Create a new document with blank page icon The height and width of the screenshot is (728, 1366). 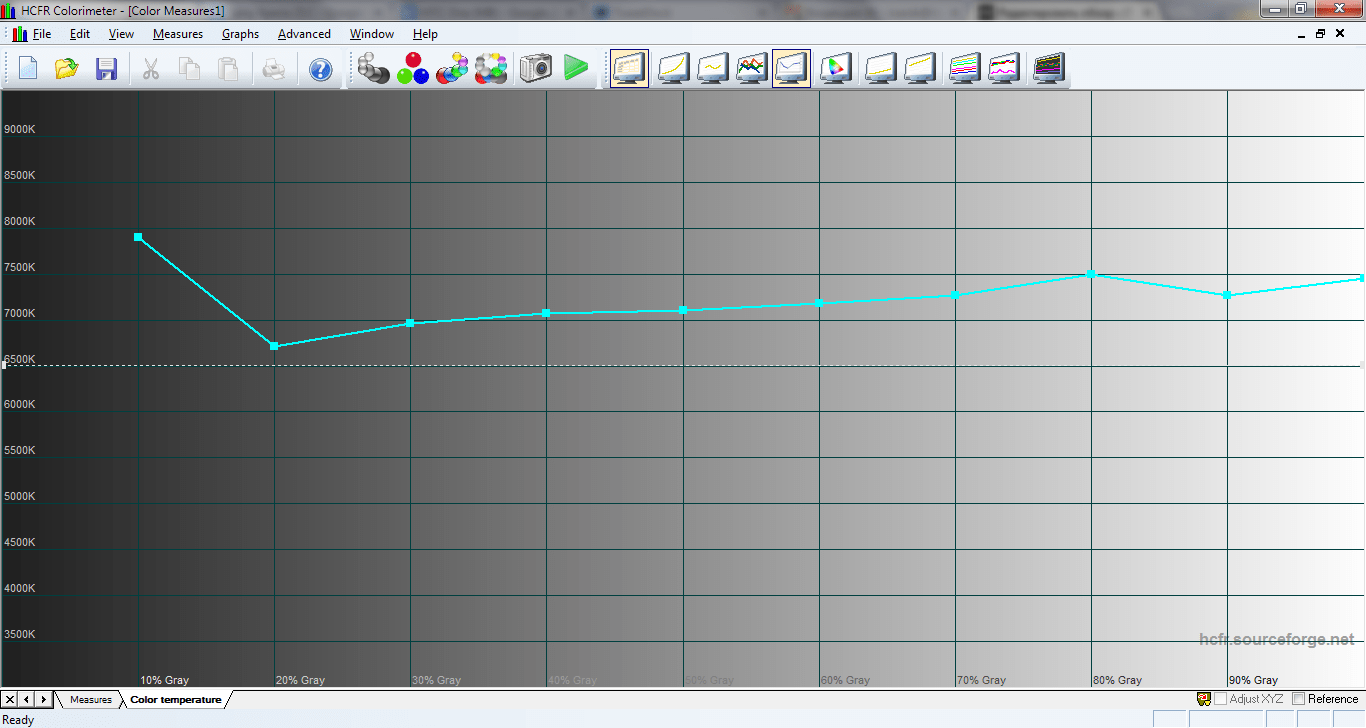tap(28, 69)
